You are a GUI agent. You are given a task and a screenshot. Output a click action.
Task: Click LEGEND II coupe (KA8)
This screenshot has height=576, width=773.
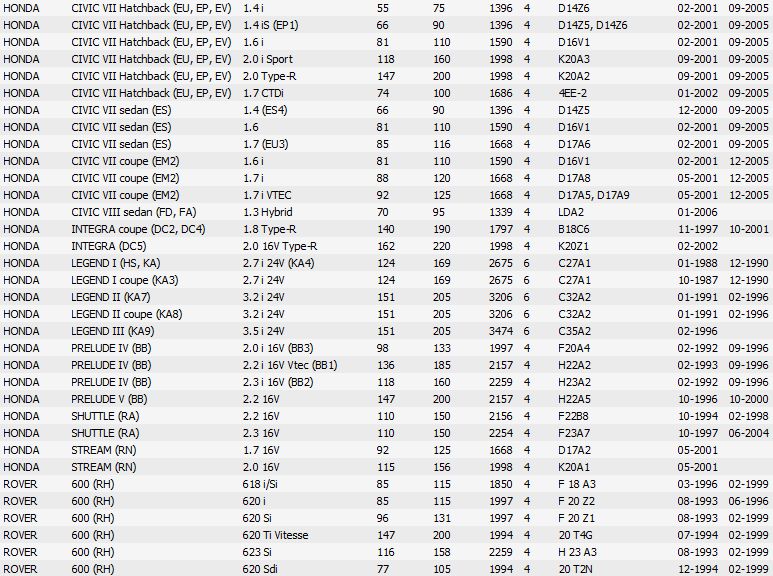(x=127, y=315)
